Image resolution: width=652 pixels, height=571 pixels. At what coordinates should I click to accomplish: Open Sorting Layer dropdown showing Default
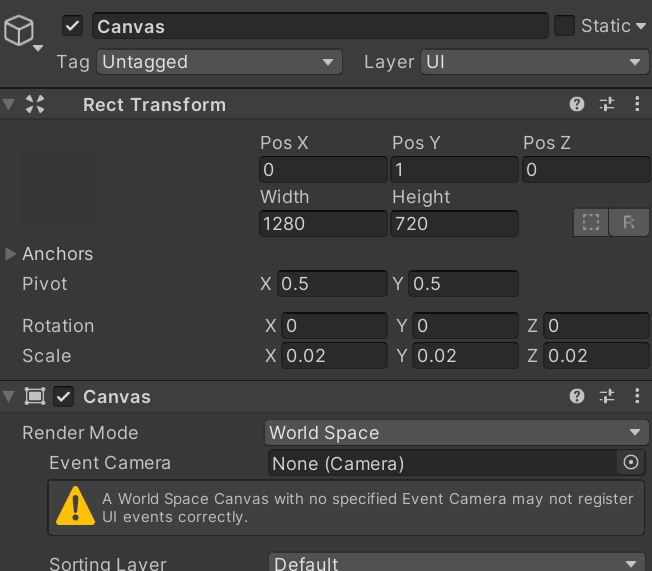click(x=457, y=563)
